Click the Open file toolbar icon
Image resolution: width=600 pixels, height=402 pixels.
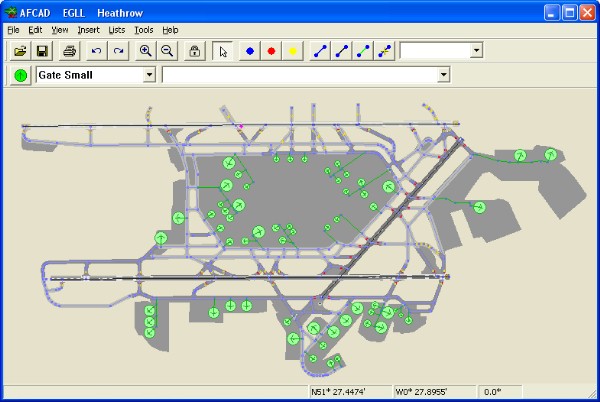pos(20,51)
